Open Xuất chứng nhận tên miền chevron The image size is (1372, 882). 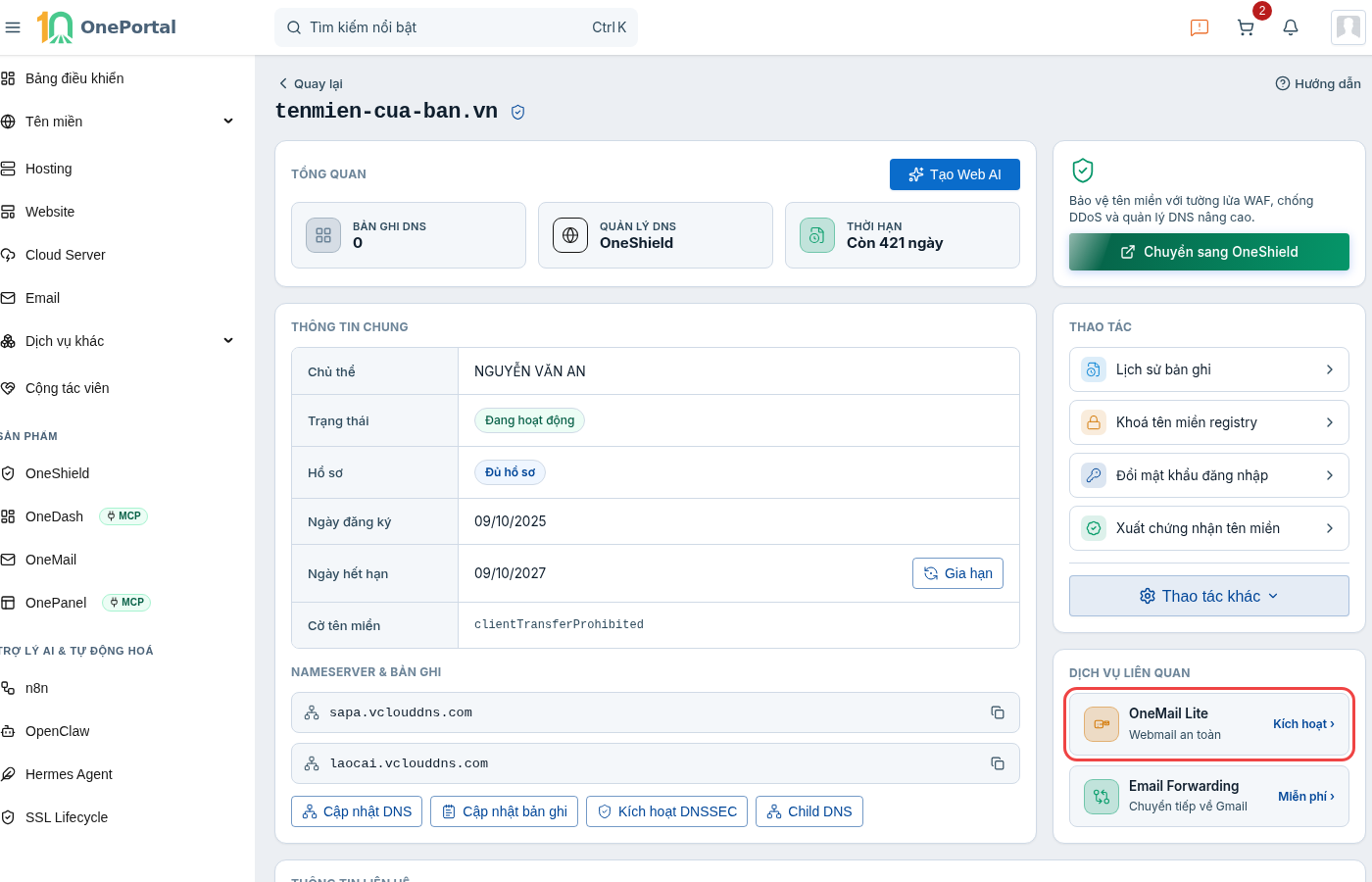point(1330,528)
